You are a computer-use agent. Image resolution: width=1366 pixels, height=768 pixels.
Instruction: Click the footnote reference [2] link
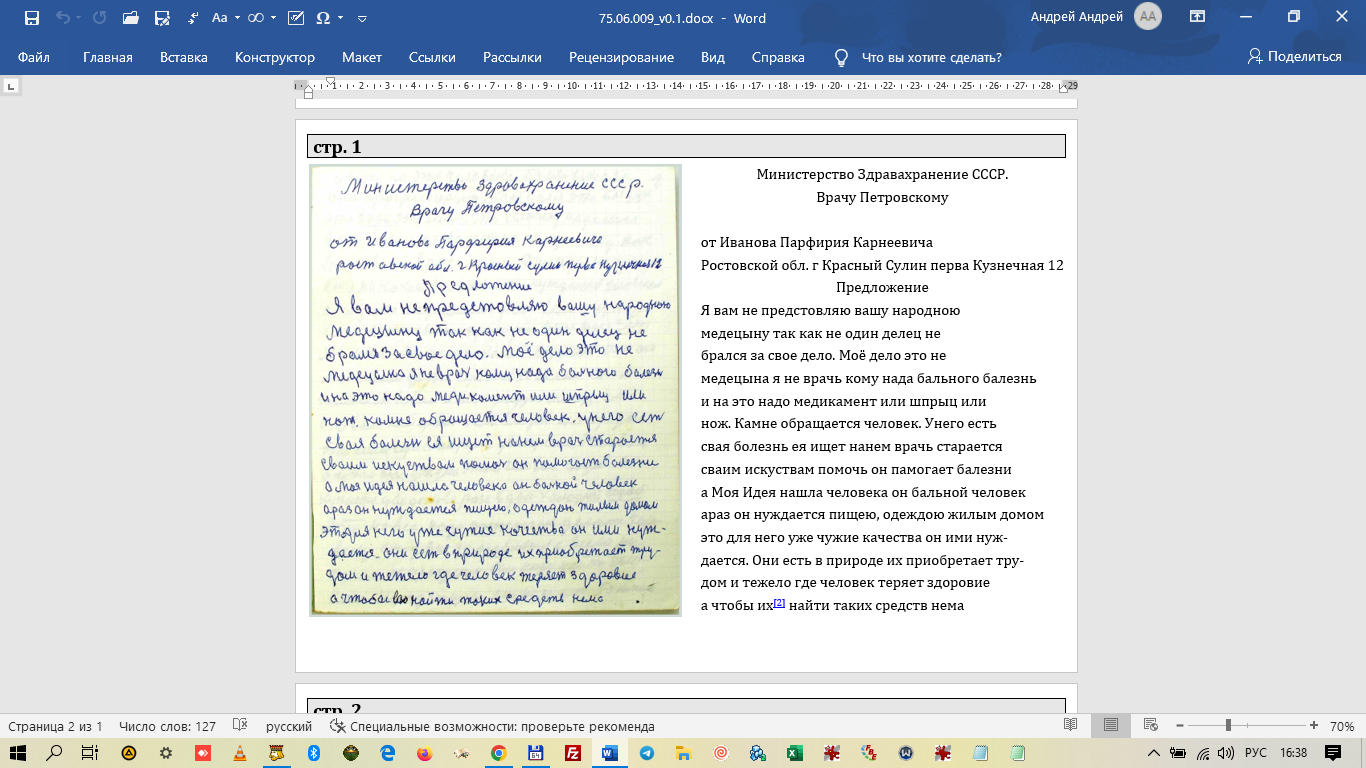click(x=779, y=603)
